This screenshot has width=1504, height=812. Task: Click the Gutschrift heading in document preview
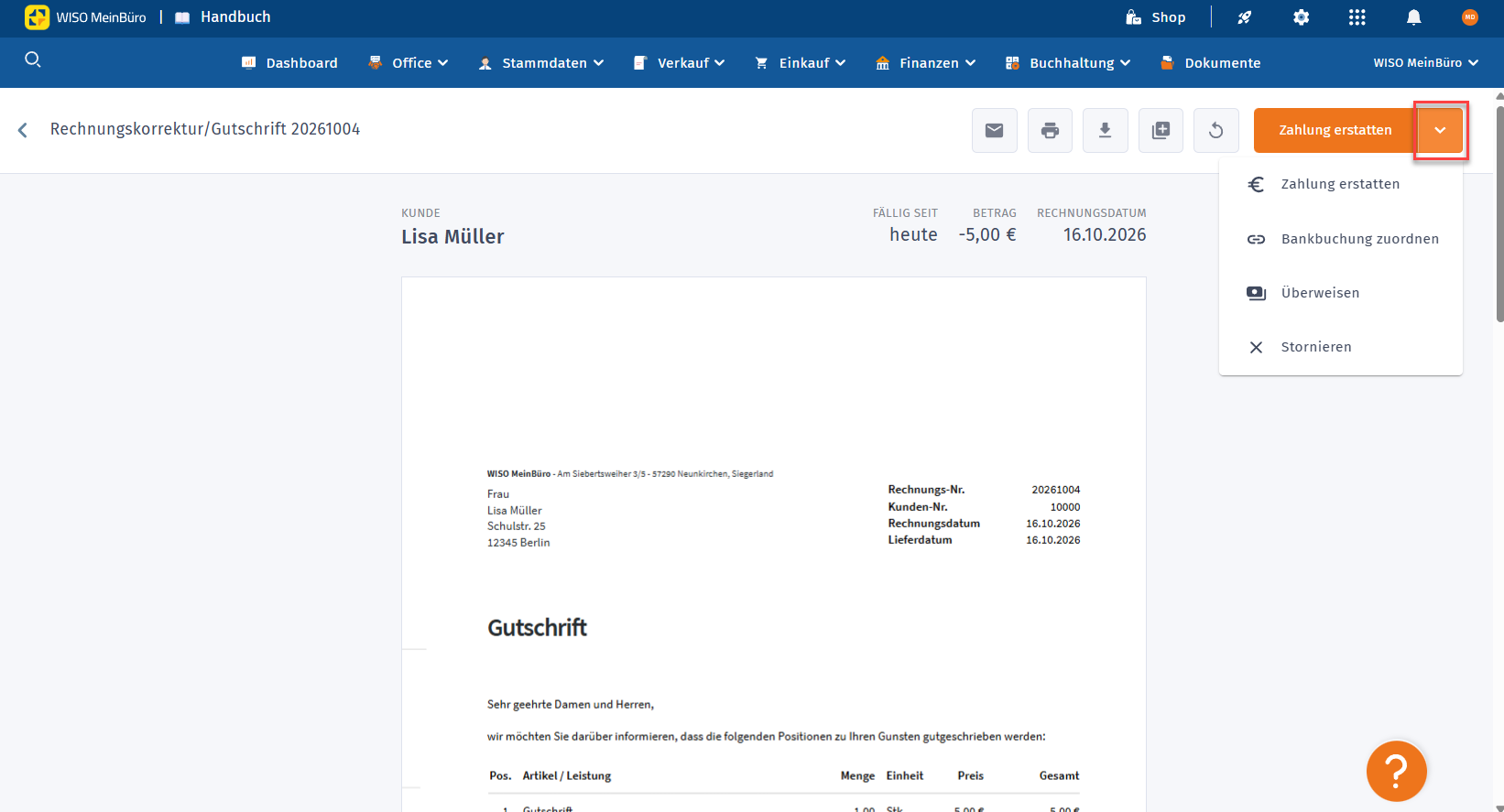click(x=537, y=628)
